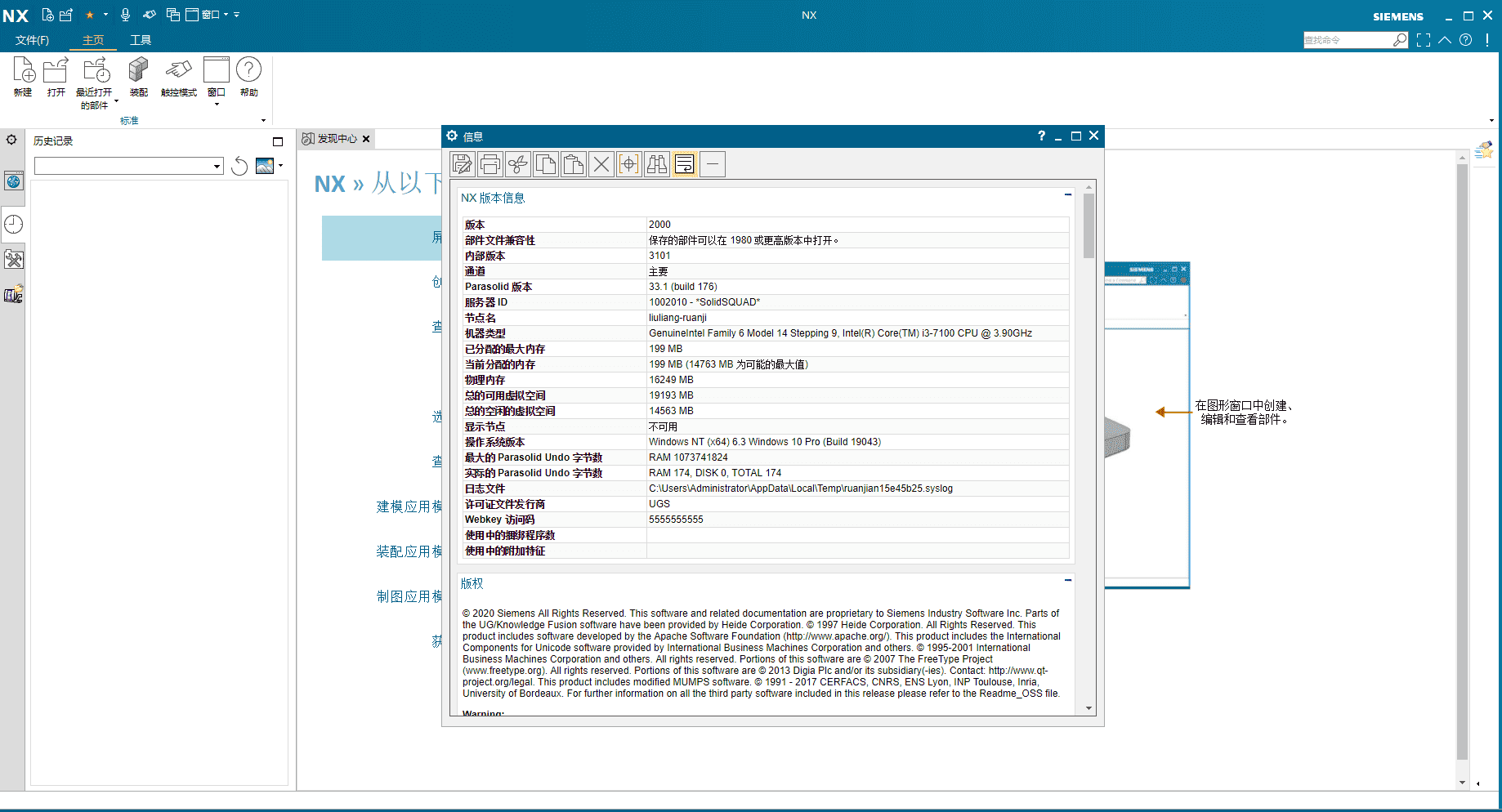Open the Web Browser sidebar tab
This screenshot has width=1502, height=812.
pyautogui.click(x=14, y=181)
